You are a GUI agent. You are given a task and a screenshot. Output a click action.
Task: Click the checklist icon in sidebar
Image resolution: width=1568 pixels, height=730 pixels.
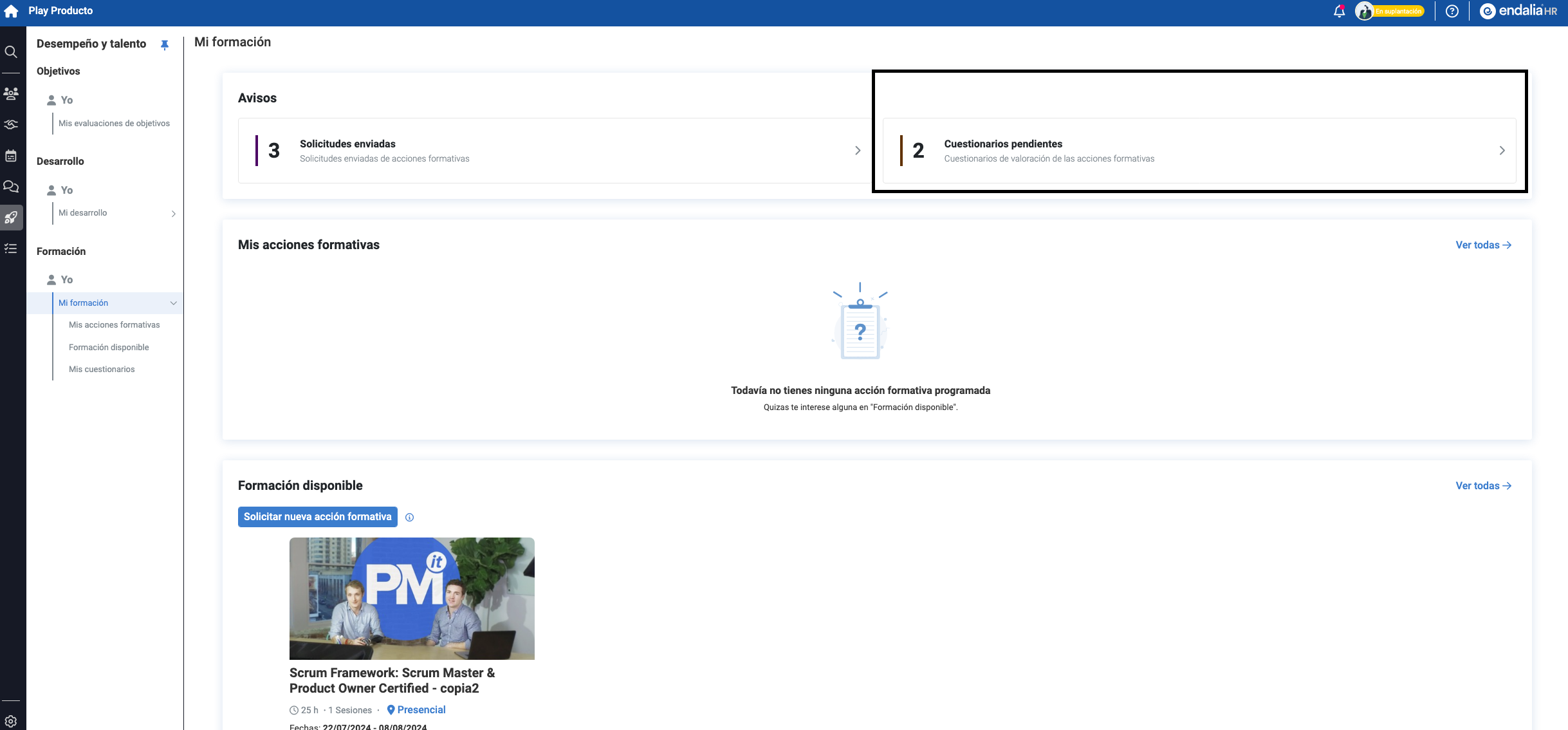(x=11, y=248)
